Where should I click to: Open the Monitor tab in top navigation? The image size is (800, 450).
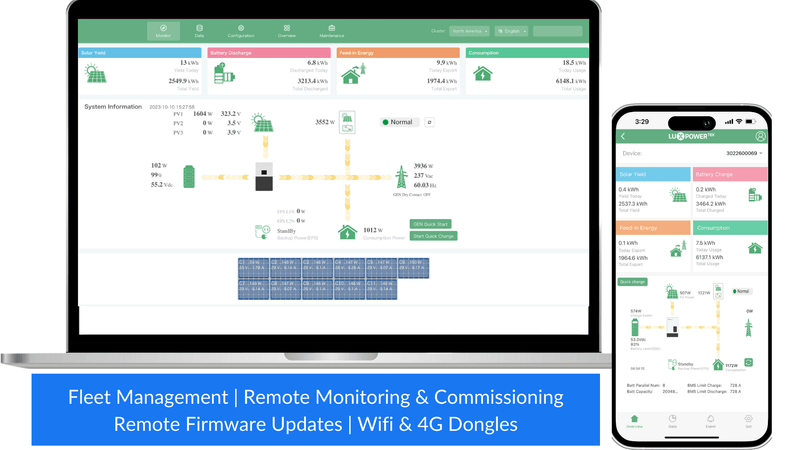point(163,31)
